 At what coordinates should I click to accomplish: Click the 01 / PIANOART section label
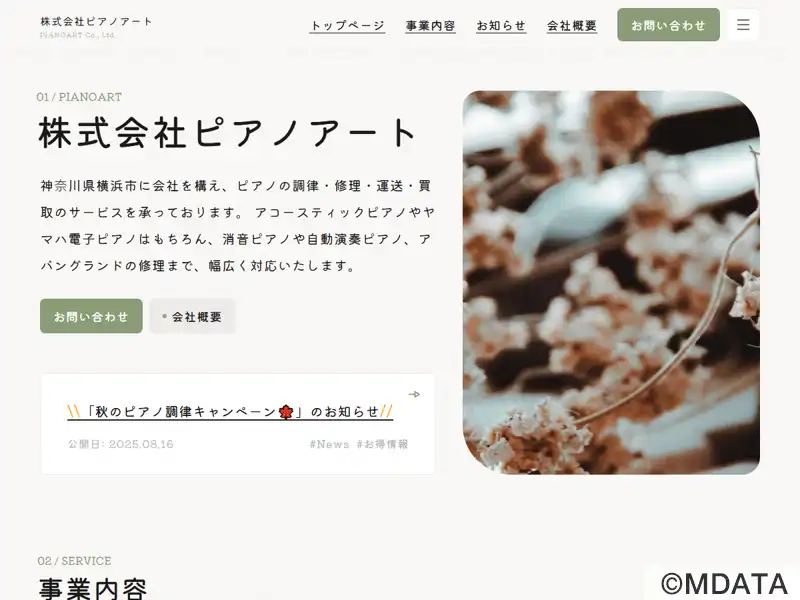click(79, 97)
